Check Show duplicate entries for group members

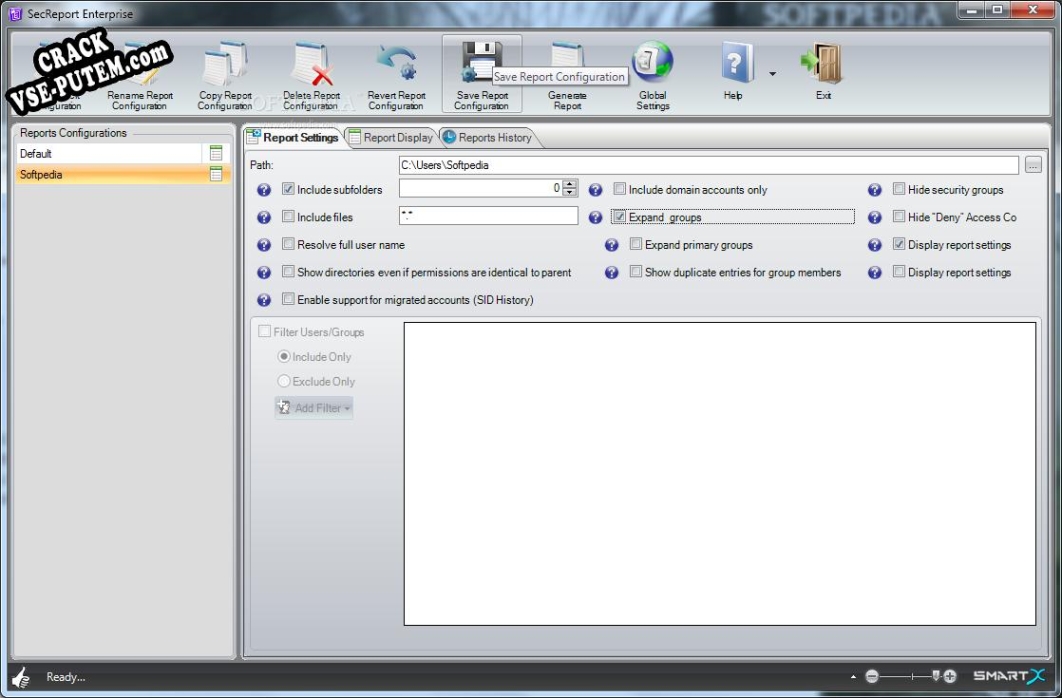click(x=636, y=271)
